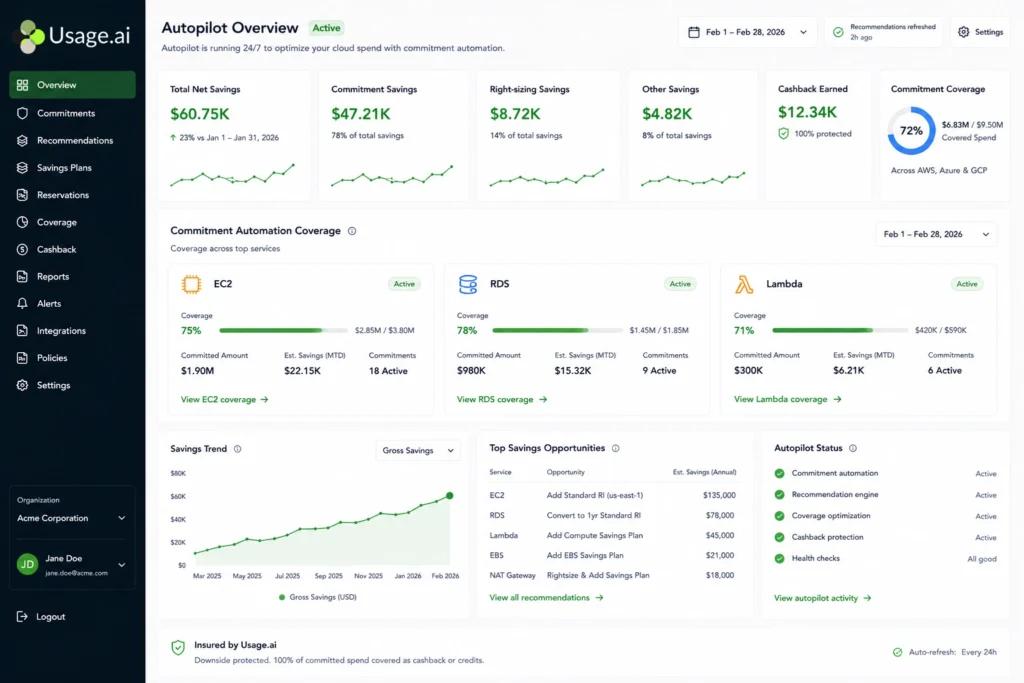
Task: Click the Total Net Savings sparkline
Action: click(x=232, y=175)
